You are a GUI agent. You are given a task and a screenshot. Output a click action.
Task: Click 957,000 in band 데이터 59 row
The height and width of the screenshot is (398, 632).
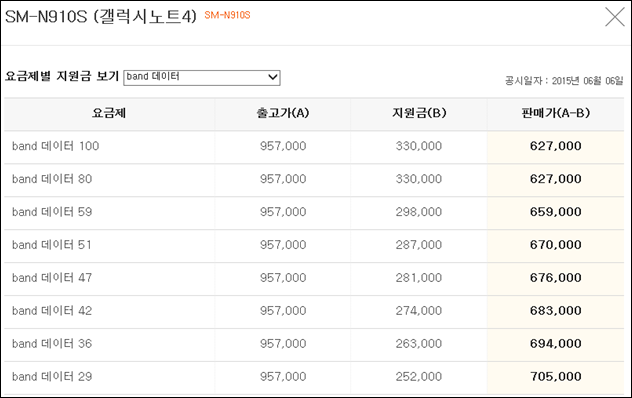(283, 212)
